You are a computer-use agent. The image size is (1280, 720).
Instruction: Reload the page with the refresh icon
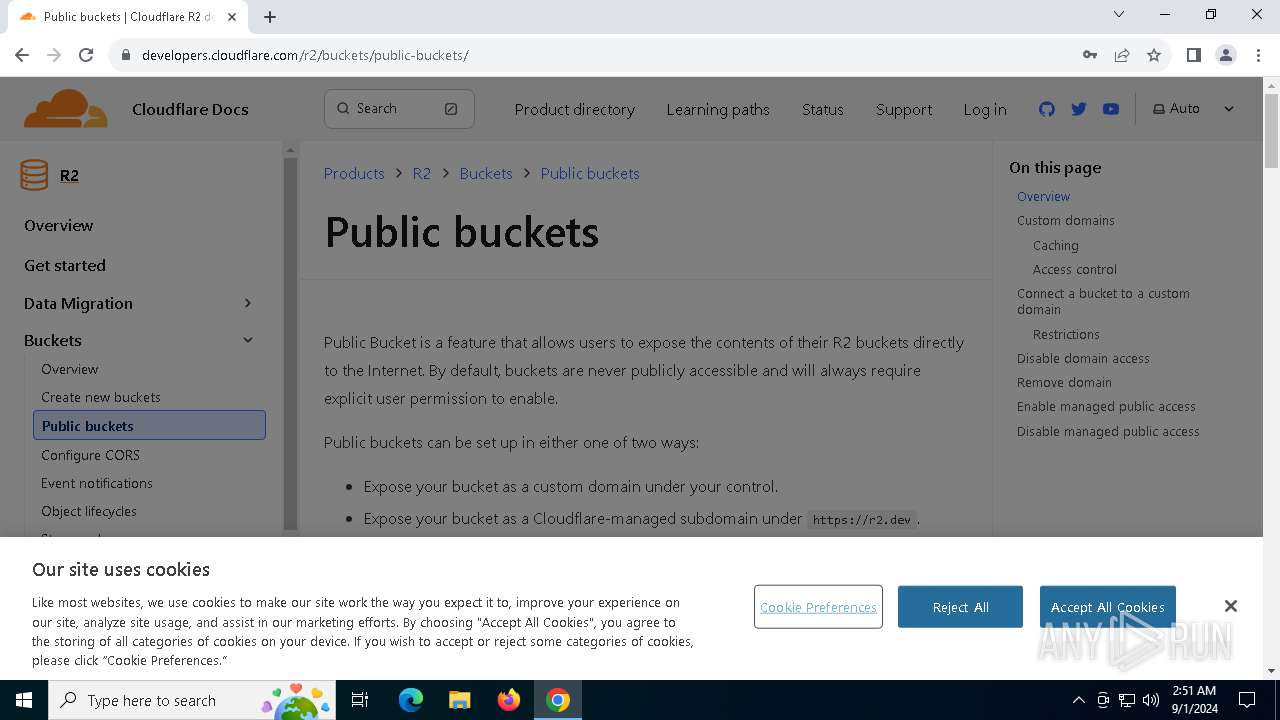[x=86, y=55]
